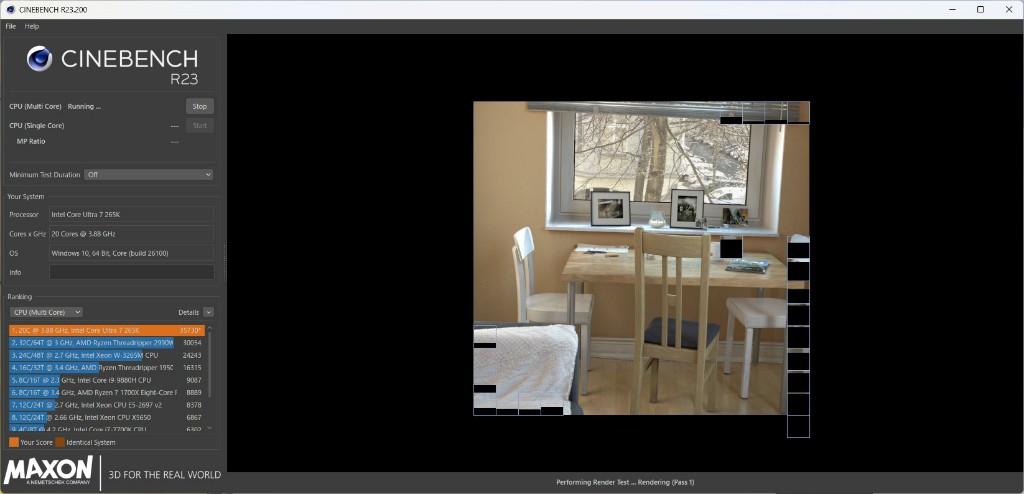This screenshot has height=494, width=1024.
Task: Maximize the Cinebench window
Action: point(980,9)
